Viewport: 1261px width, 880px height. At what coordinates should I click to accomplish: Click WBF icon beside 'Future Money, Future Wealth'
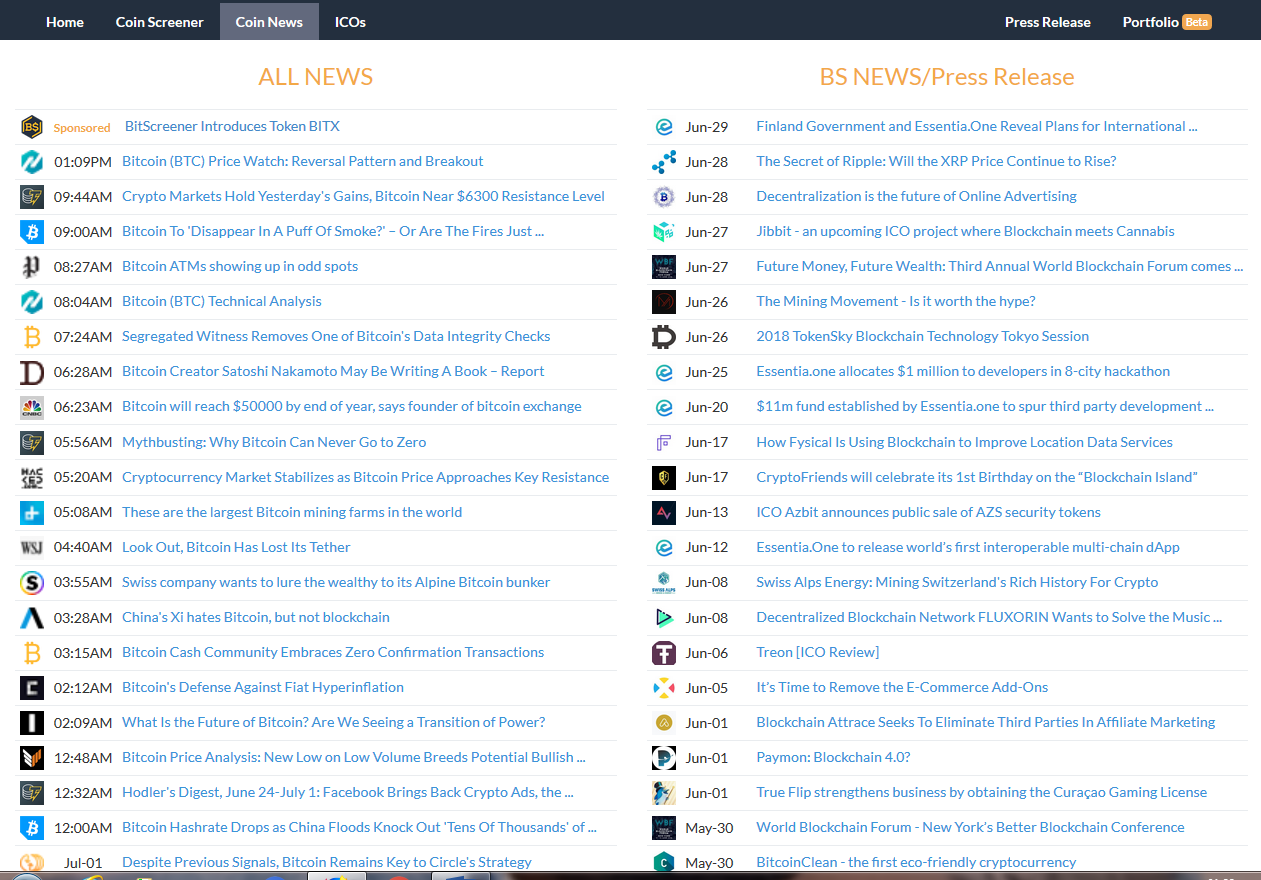pos(664,267)
